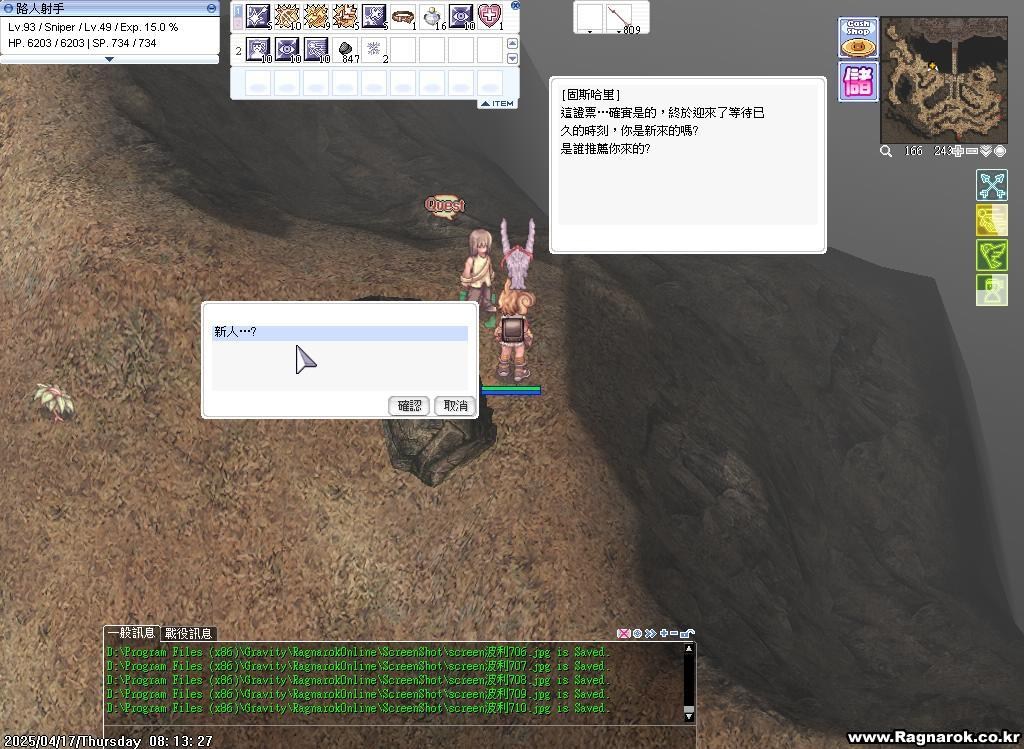This screenshot has height=749, width=1024.
Task: Remove chat tab with minus icon
Action: point(673,633)
